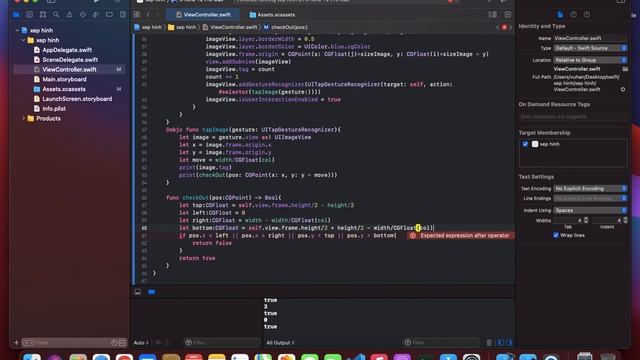Open the Location dropdown Relative to Group

[x=590, y=60]
